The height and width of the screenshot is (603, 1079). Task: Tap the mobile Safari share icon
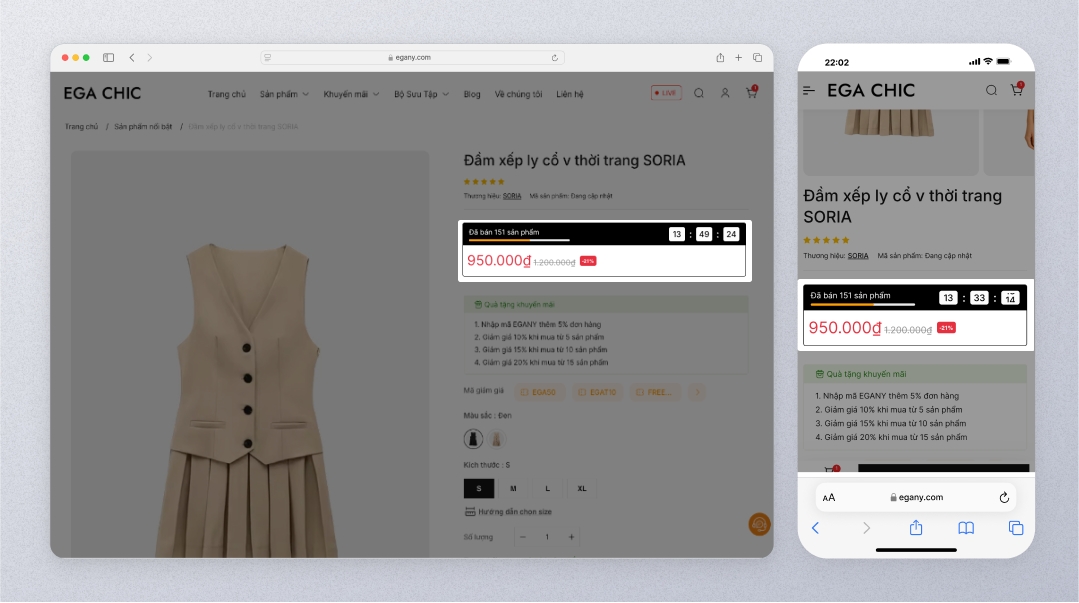tap(915, 528)
